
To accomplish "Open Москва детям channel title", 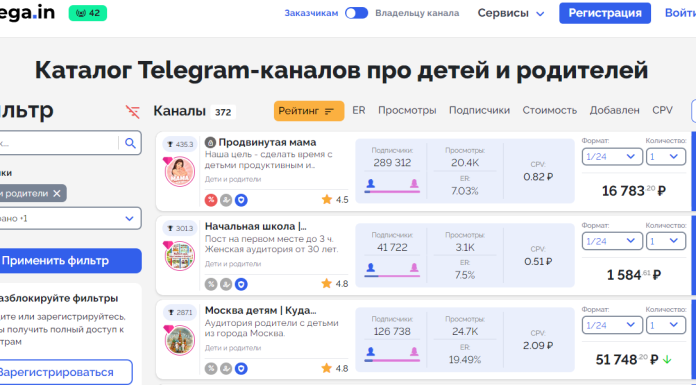I will [261, 310].
